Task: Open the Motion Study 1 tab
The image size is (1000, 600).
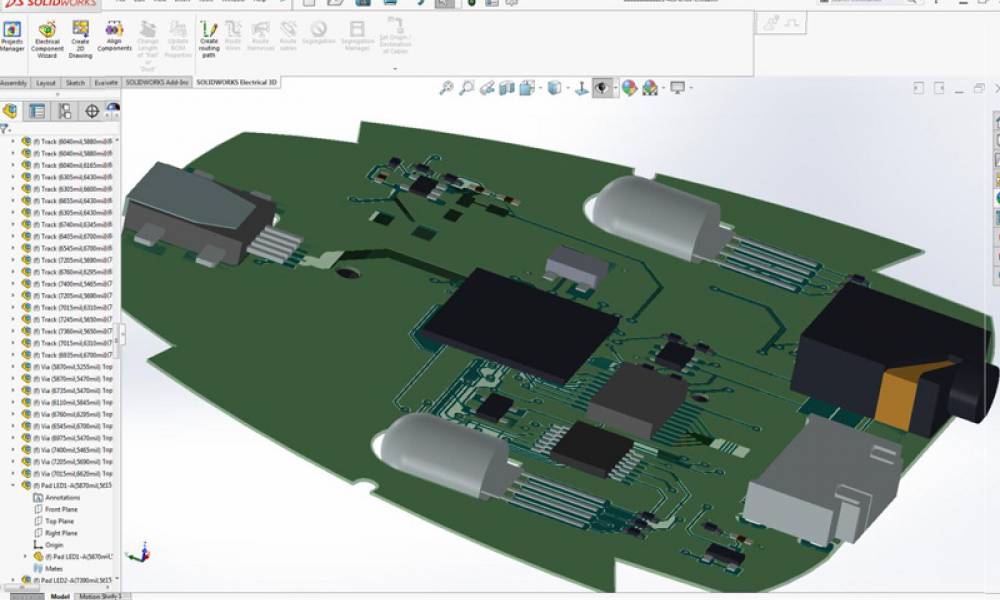Action: (x=100, y=596)
